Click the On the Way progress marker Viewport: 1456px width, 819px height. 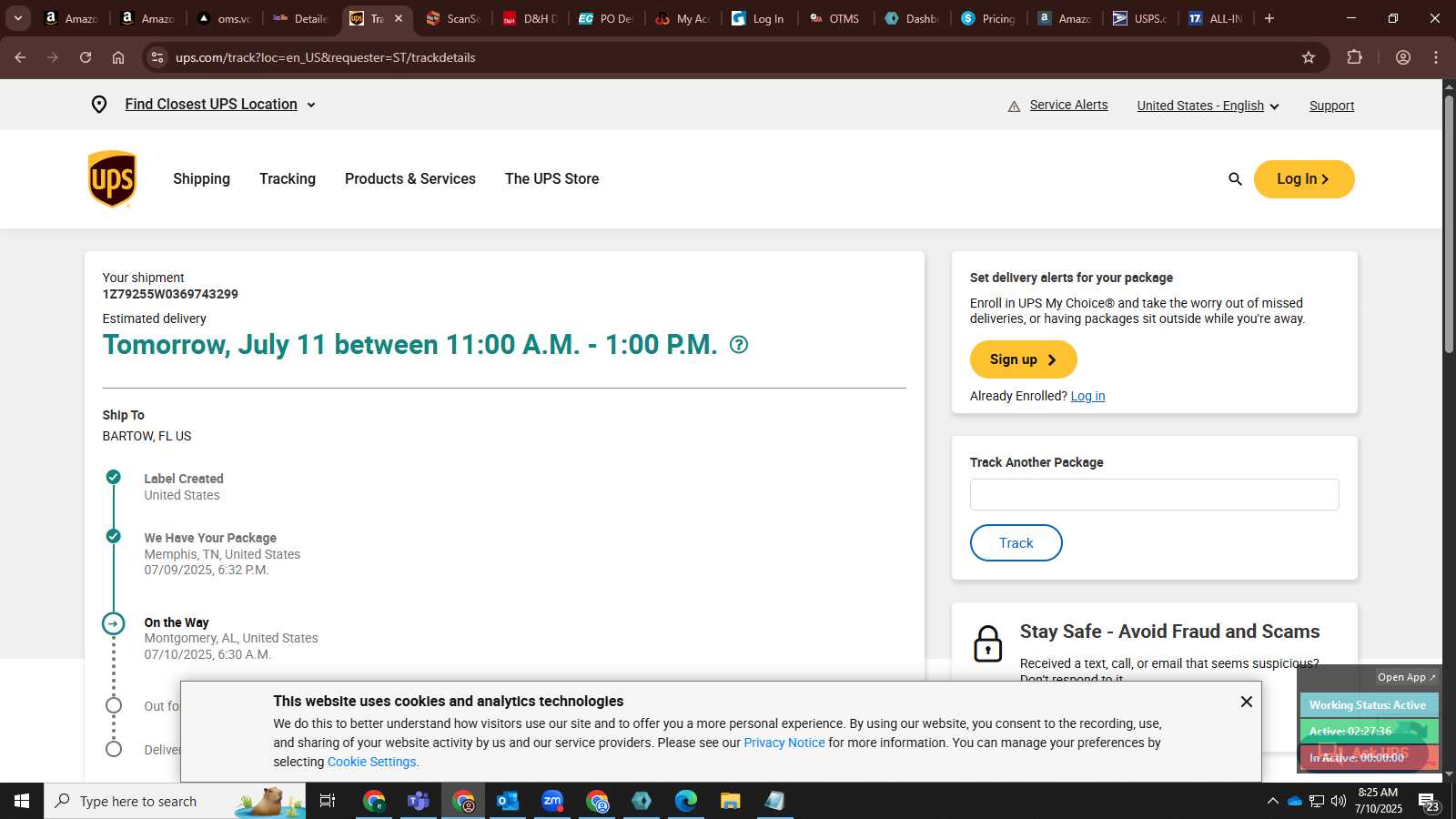tap(113, 623)
